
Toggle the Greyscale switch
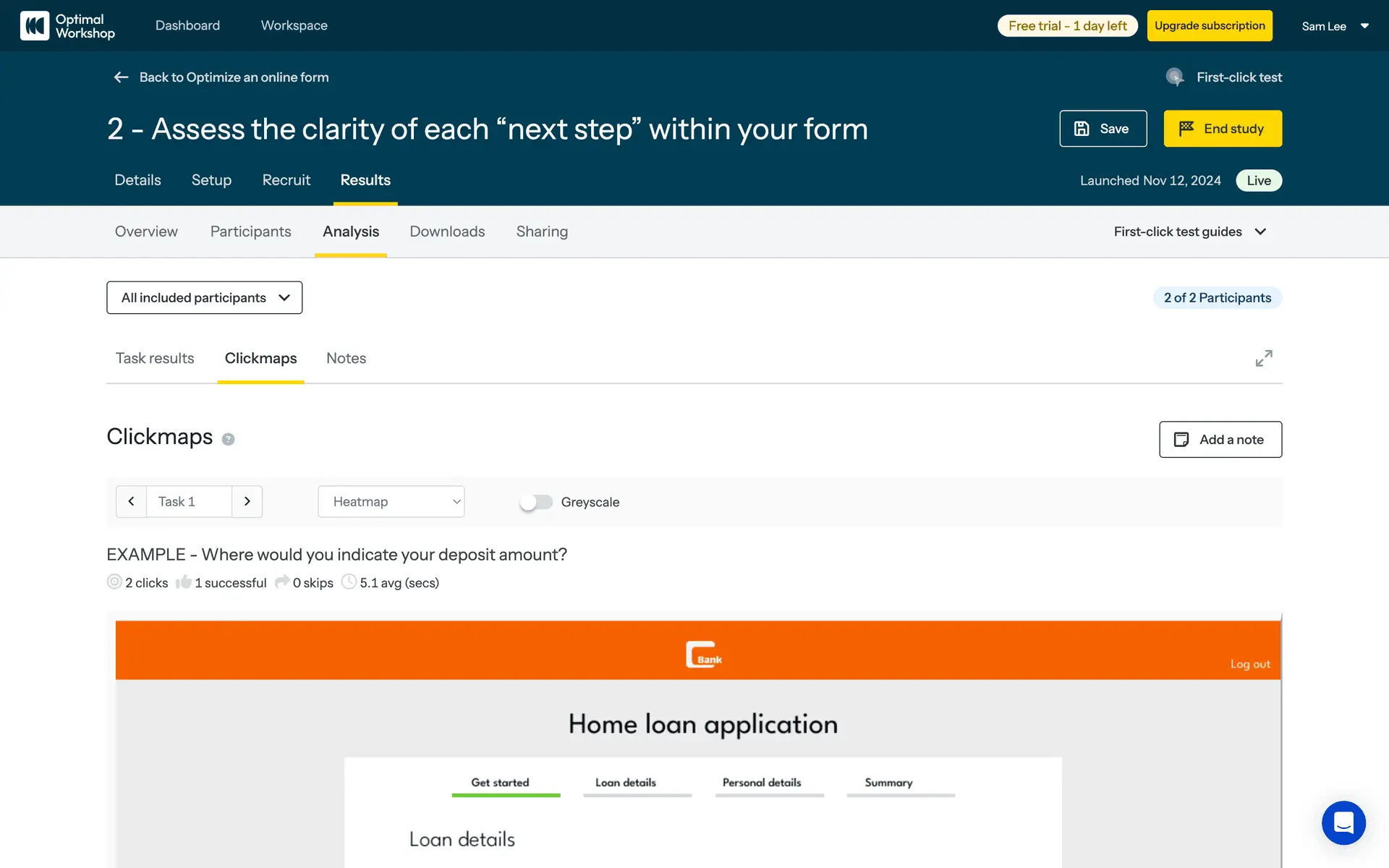coord(536,502)
